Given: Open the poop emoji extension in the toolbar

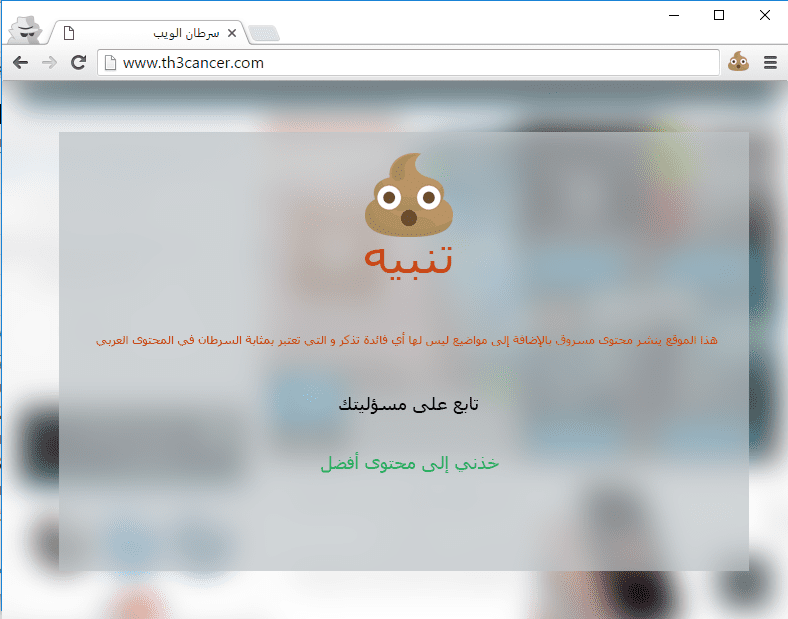Looking at the screenshot, I should pos(738,62).
